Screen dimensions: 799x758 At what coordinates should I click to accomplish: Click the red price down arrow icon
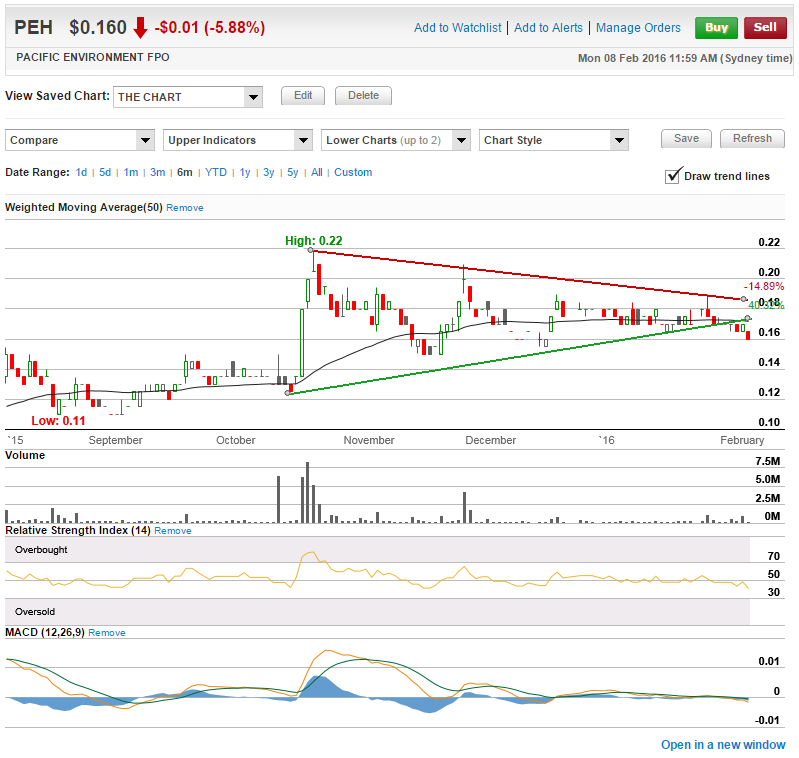[140, 28]
